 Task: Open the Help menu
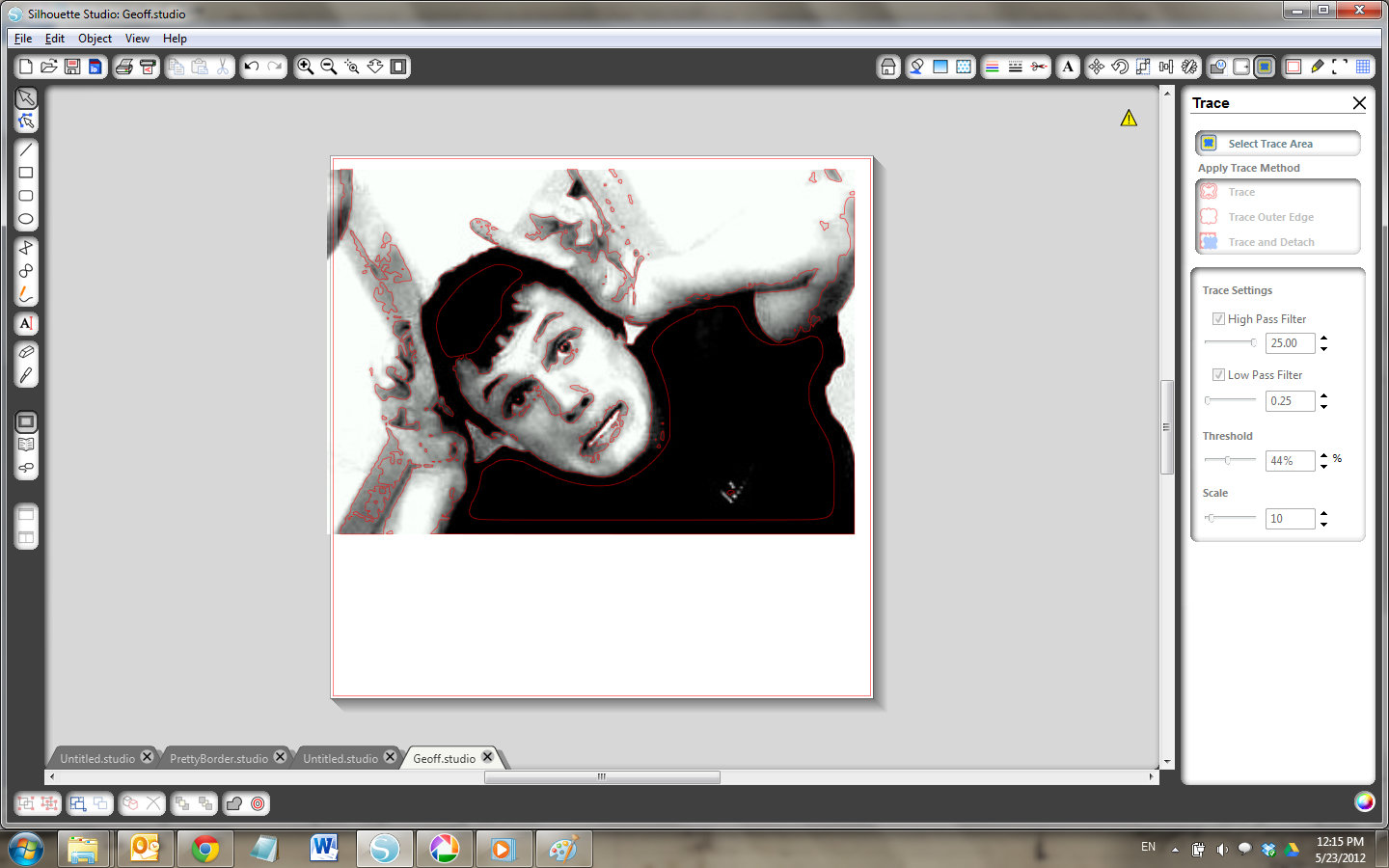175,39
